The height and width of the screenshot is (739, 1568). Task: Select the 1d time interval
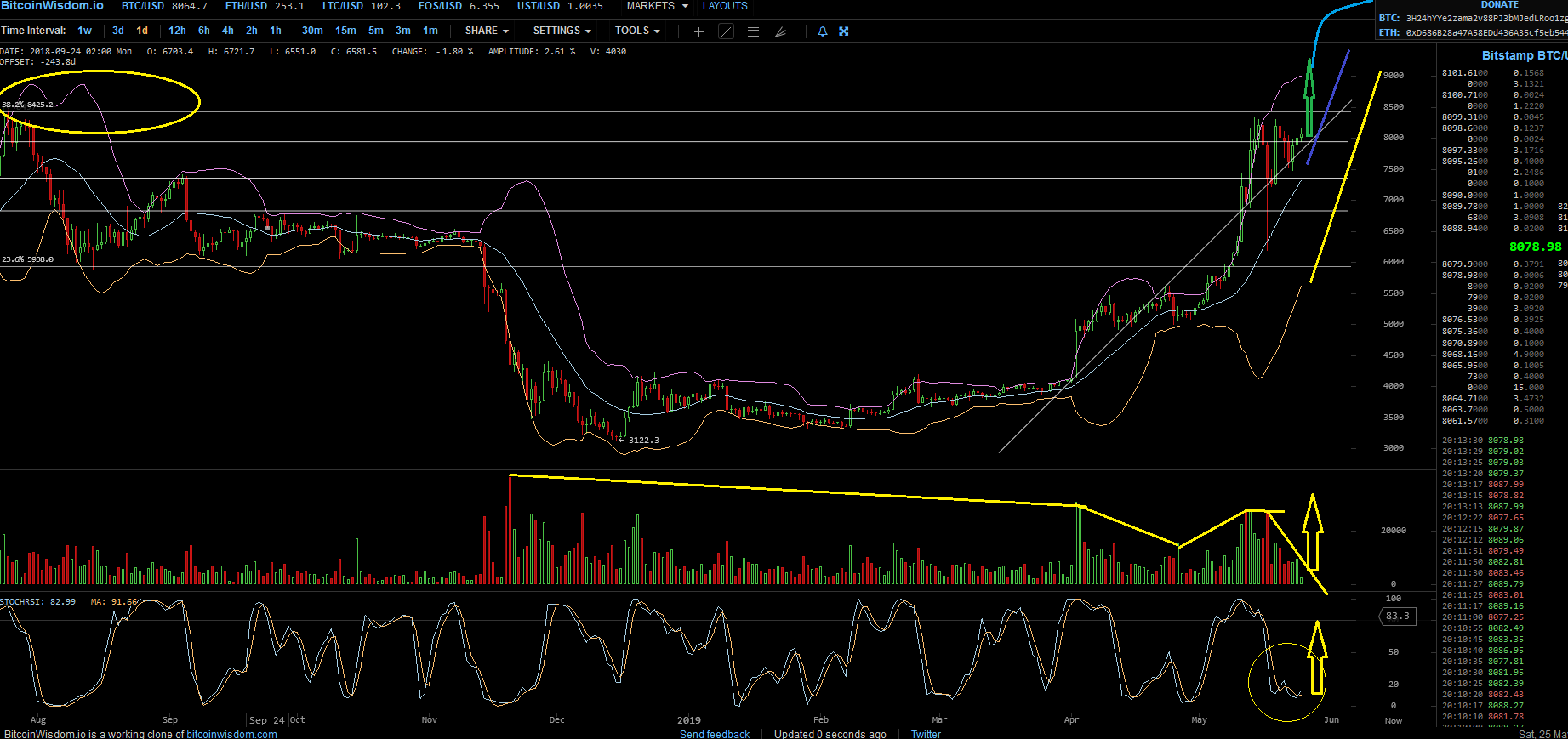coord(142,31)
